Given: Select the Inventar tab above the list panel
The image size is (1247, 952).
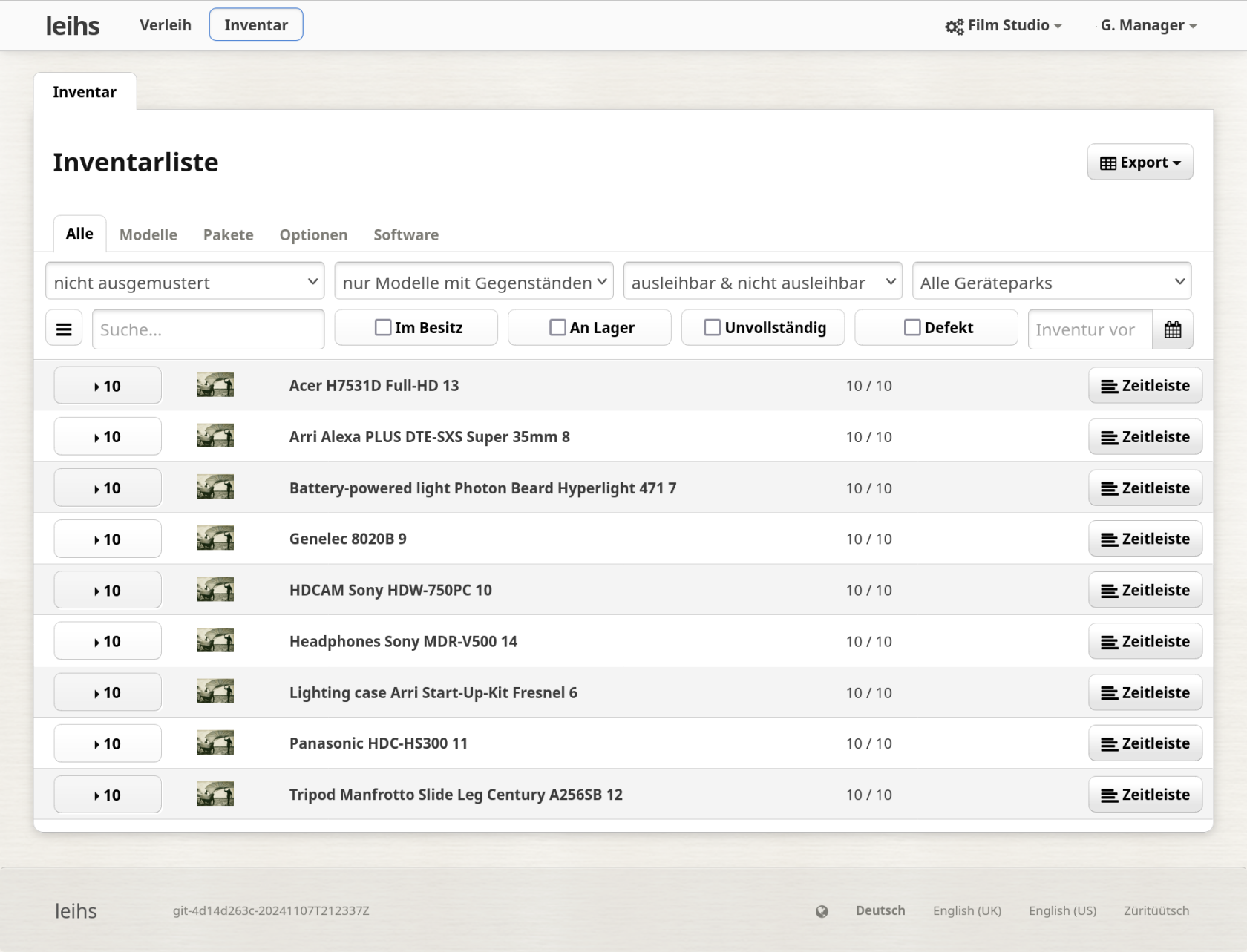Looking at the screenshot, I should [x=85, y=92].
